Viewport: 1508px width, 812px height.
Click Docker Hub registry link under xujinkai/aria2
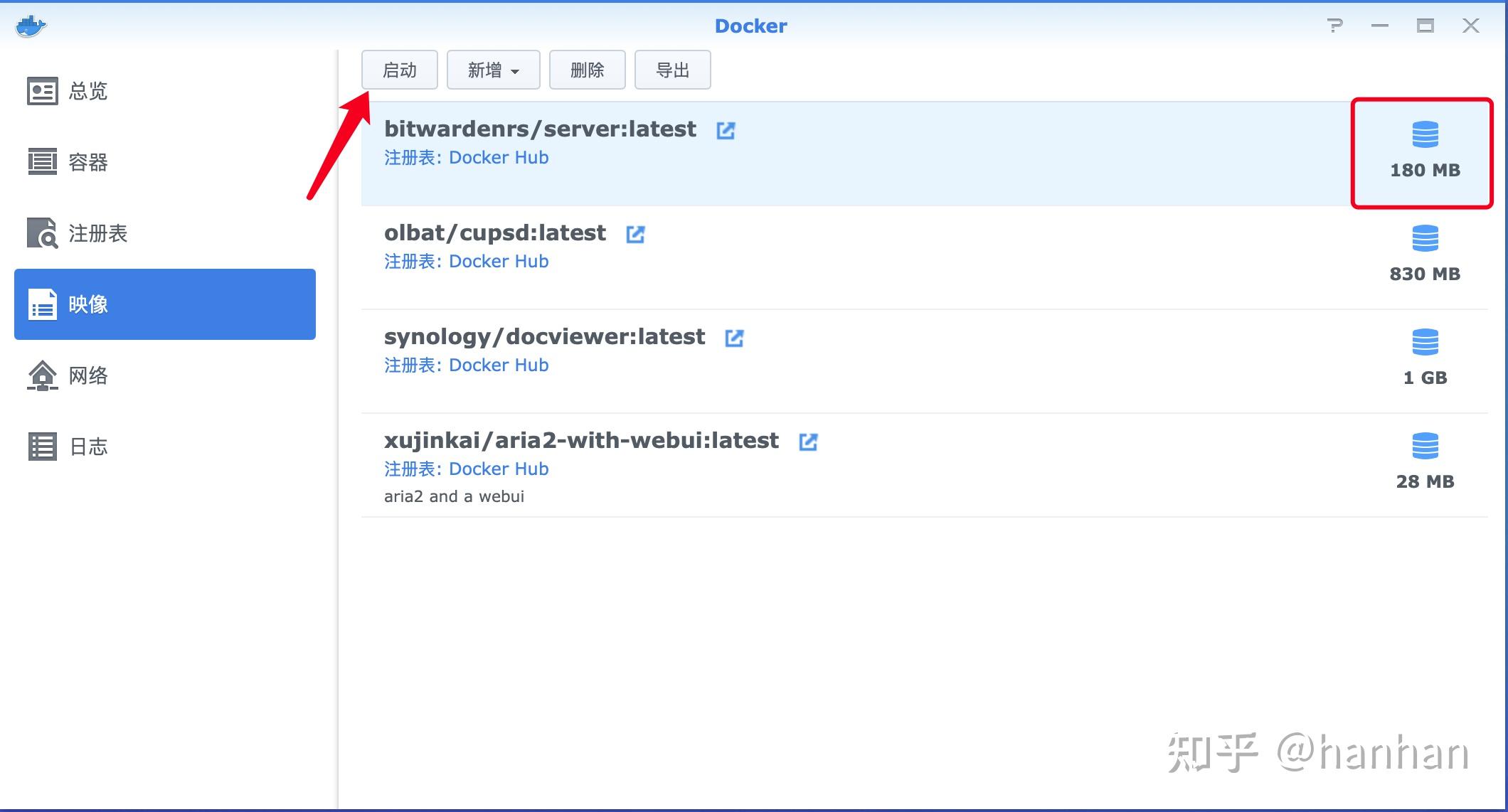(x=499, y=469)
